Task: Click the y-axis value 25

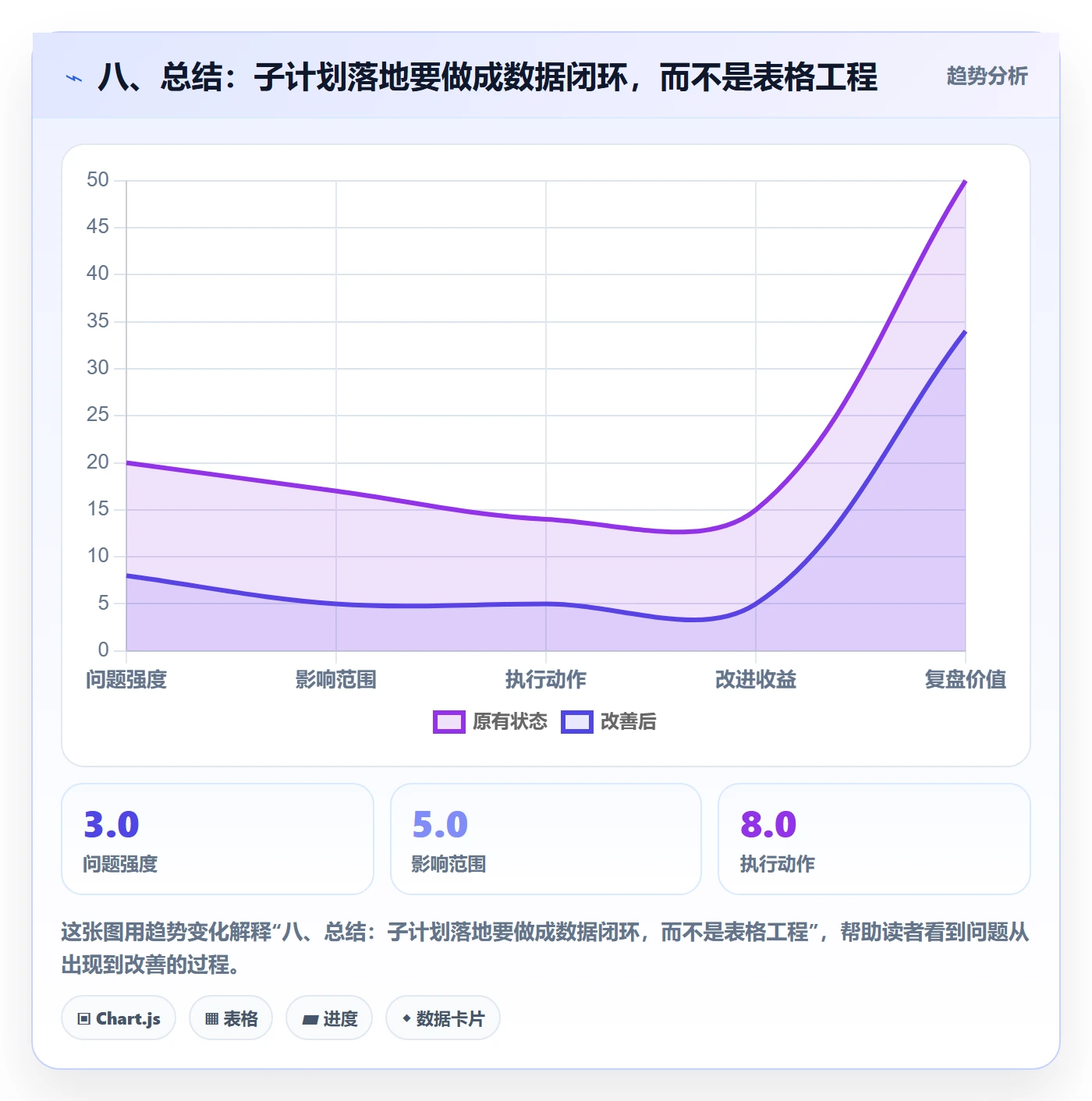Action: [x=97, y=415]
